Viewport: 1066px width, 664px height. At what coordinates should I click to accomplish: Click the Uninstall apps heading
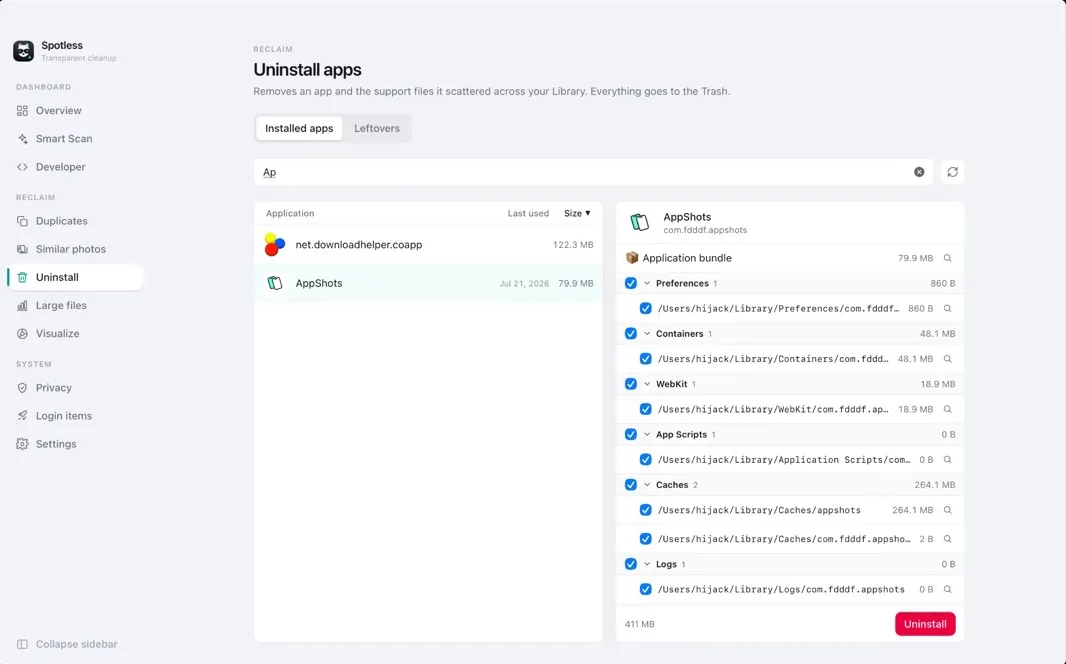(x=307, y=69)
